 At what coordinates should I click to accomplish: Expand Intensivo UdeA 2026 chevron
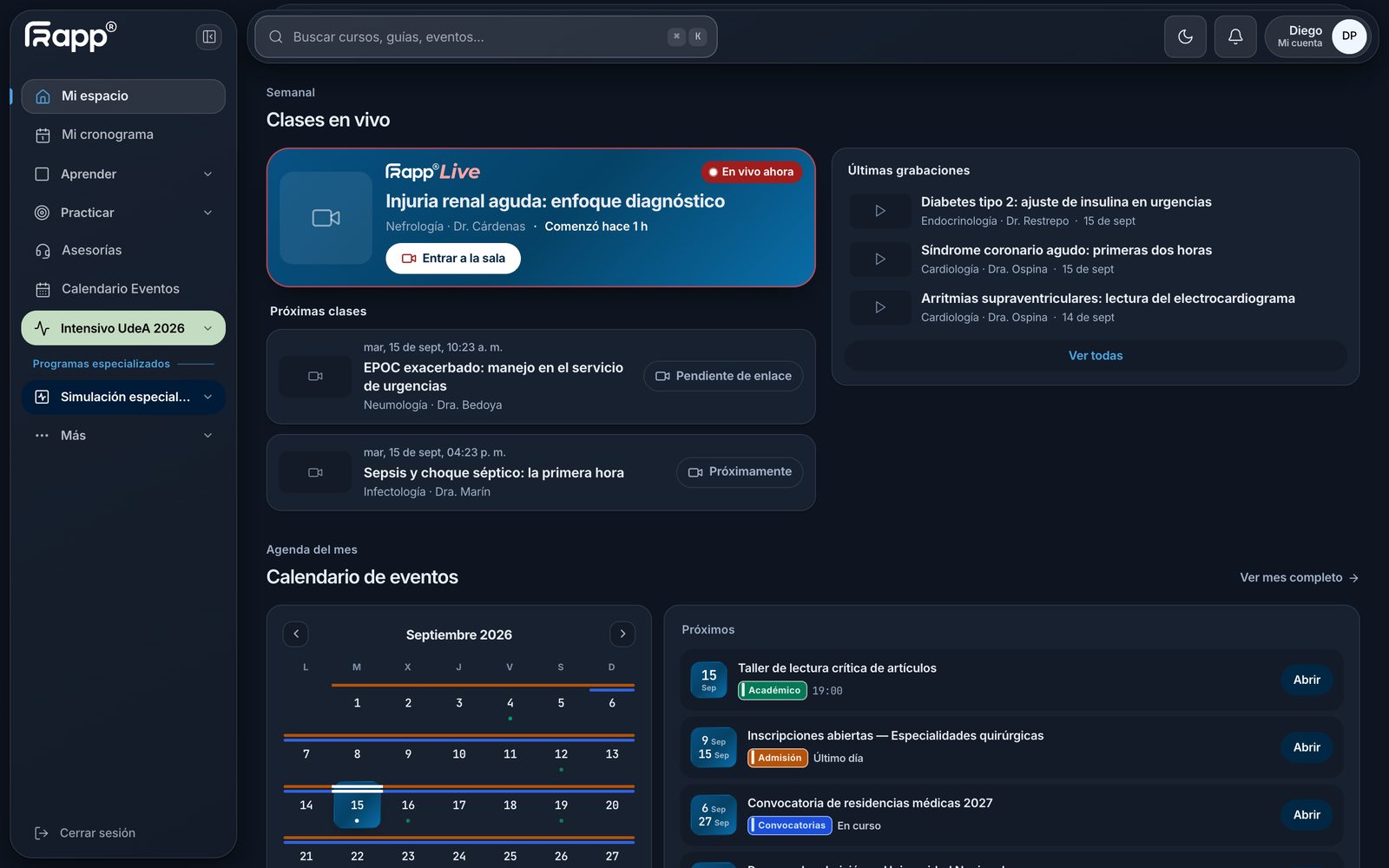[x=207, y=328]
